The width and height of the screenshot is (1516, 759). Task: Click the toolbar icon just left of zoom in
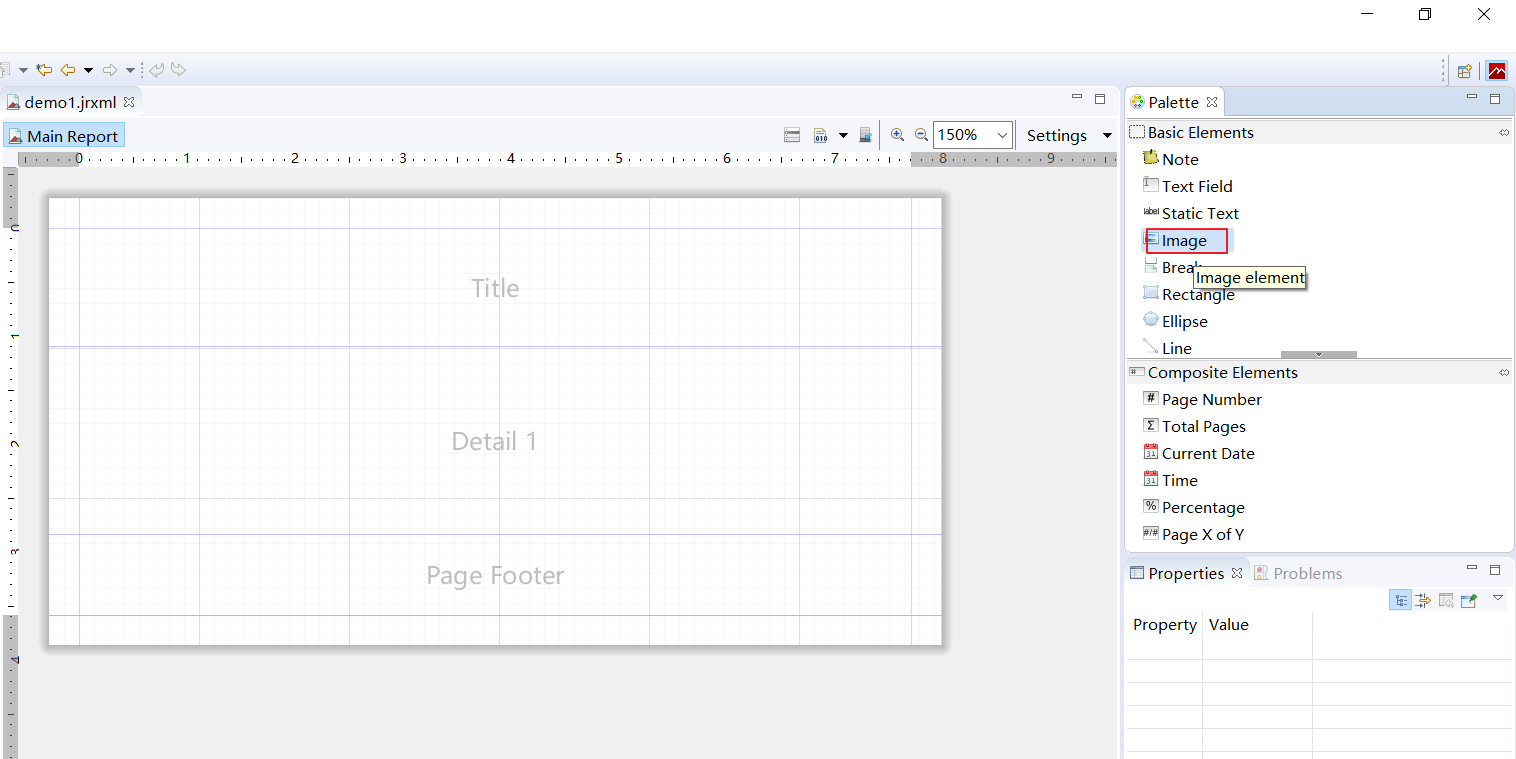(x=866, y=135)
